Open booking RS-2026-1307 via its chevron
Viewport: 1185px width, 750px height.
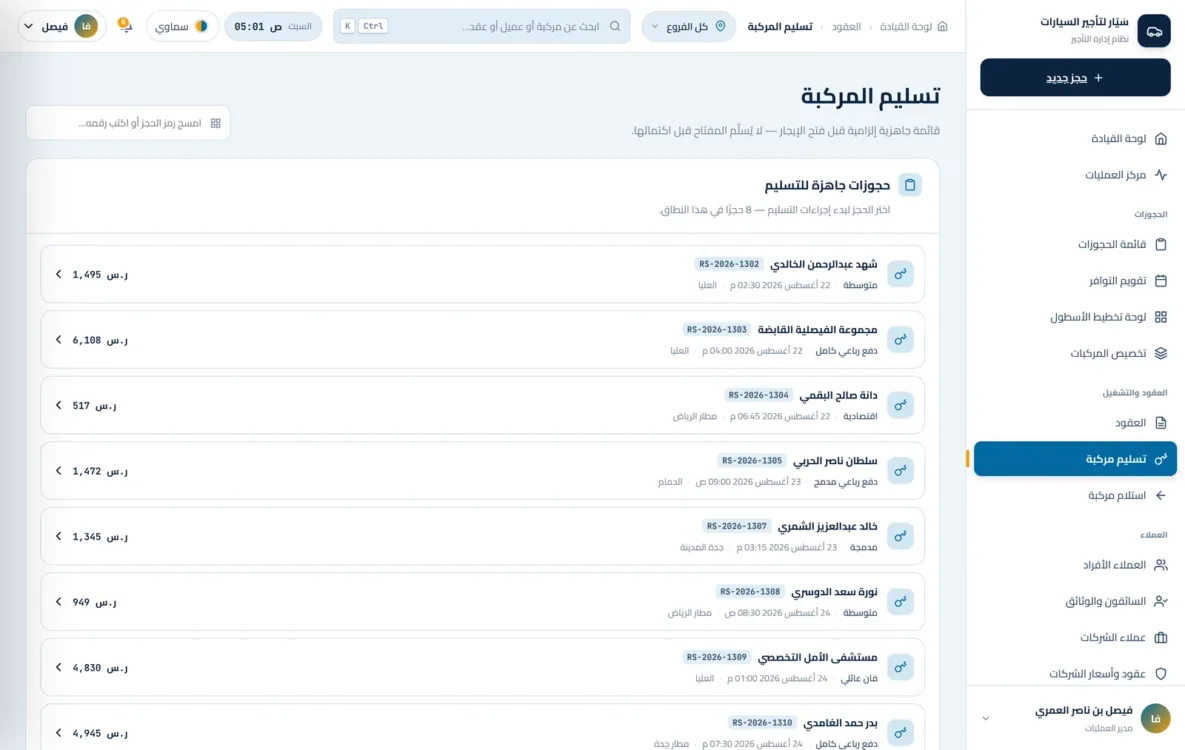pyautogui.click(x=58, y=536)
